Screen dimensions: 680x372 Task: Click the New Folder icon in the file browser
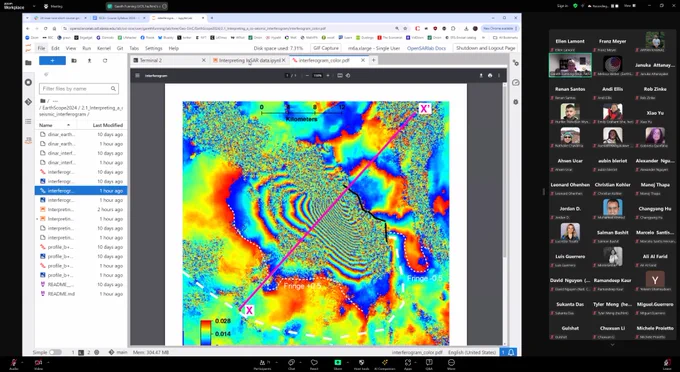pyautogui.click(x=74, y=61)
